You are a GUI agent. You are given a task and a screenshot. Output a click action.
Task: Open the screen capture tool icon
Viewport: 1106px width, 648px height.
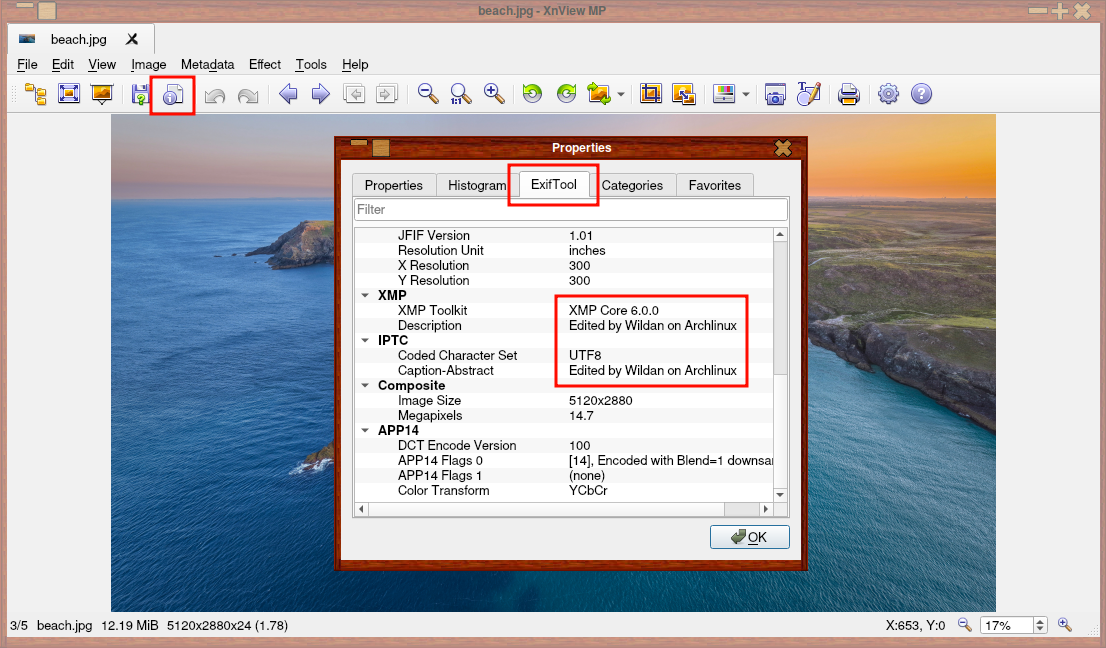coord(775,93)
